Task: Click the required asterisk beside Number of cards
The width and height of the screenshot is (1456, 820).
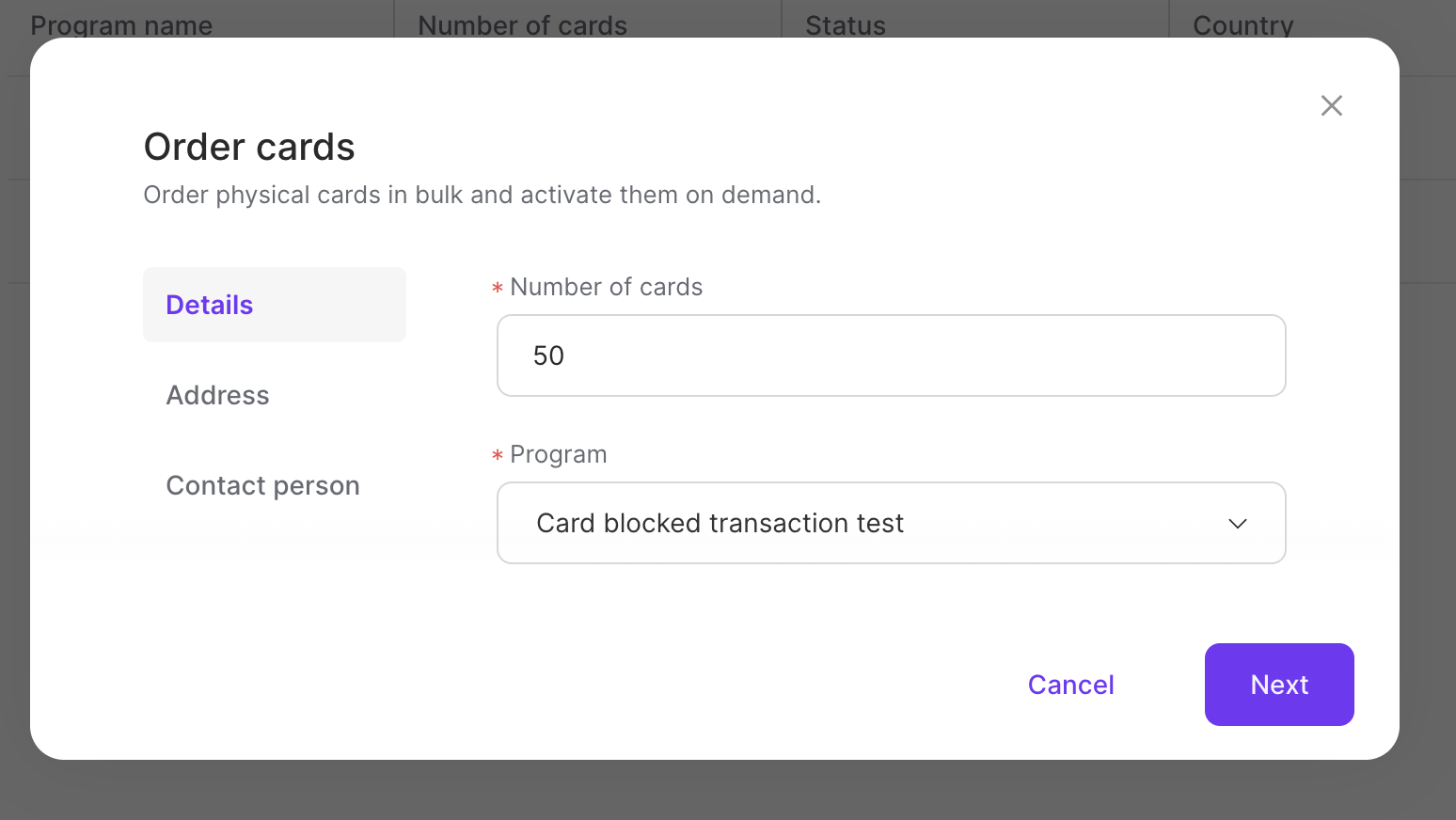Action: (497, 289)
